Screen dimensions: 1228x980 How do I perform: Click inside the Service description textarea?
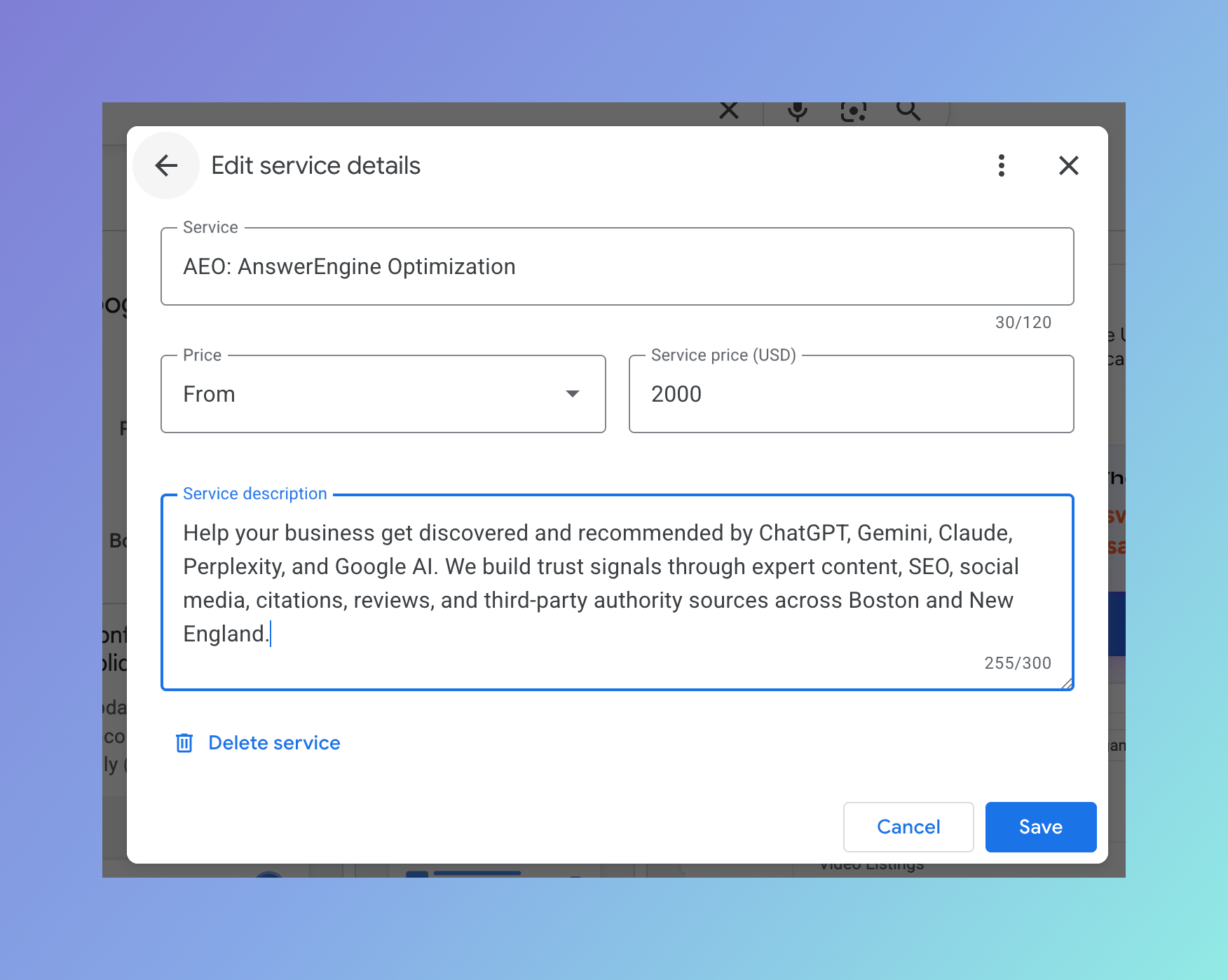[618, 592]
